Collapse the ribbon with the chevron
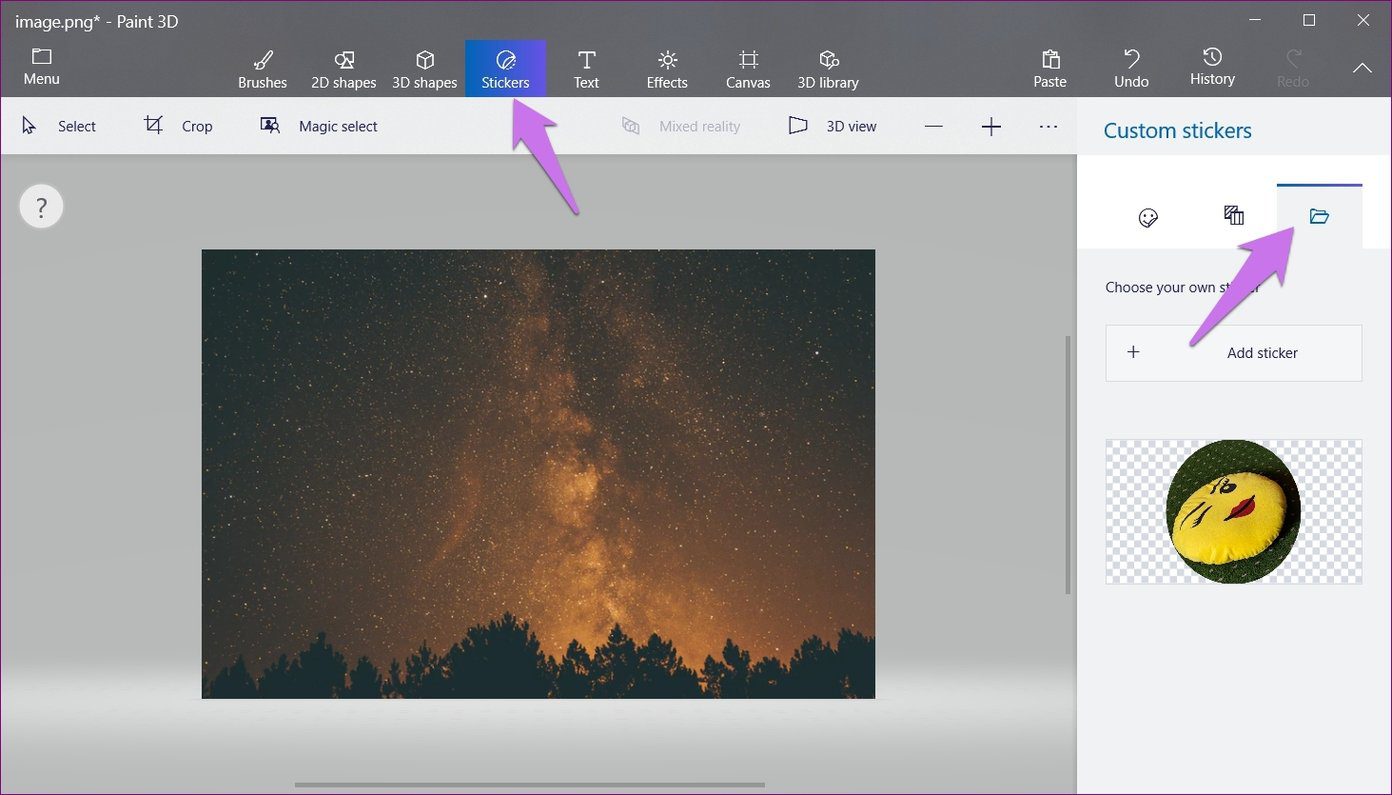The width and height of the screenshot is (1392, 795). pos(1362,68)
